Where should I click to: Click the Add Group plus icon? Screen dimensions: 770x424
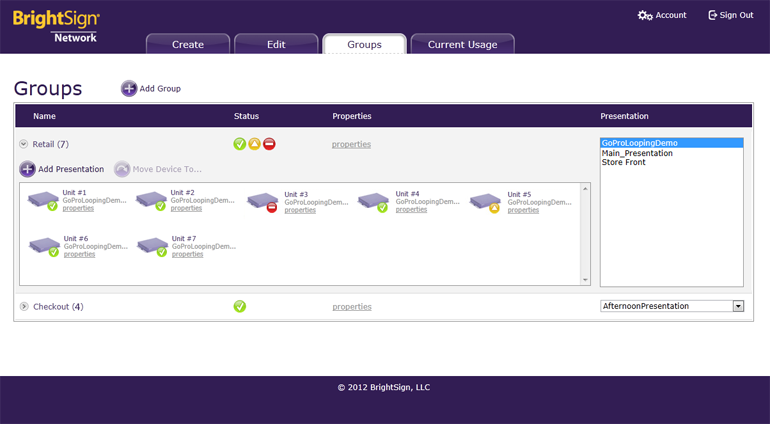129,89
